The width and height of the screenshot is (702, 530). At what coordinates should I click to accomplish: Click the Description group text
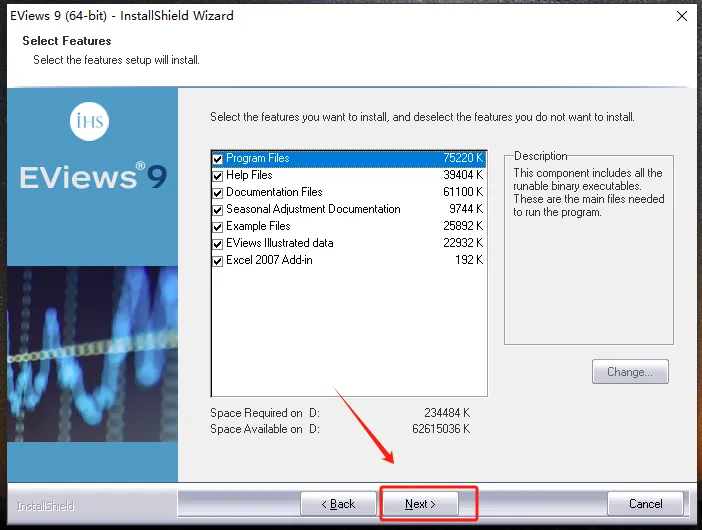[588, 192]
